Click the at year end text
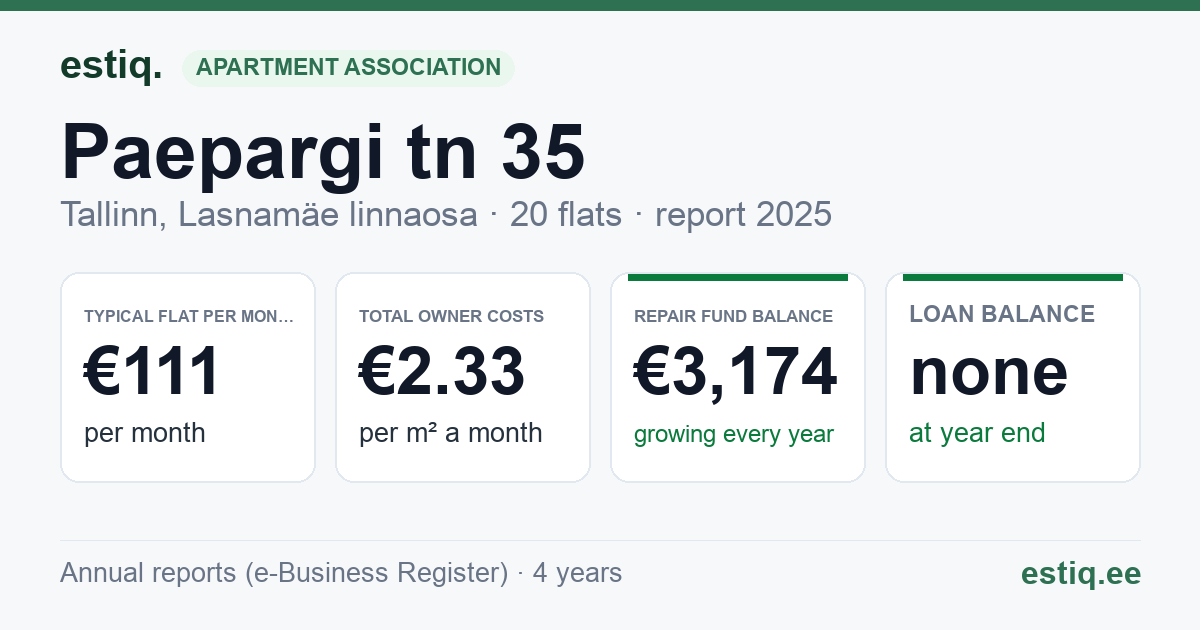This screenshot has height=630, width=1200. click(x=977, y=433)
